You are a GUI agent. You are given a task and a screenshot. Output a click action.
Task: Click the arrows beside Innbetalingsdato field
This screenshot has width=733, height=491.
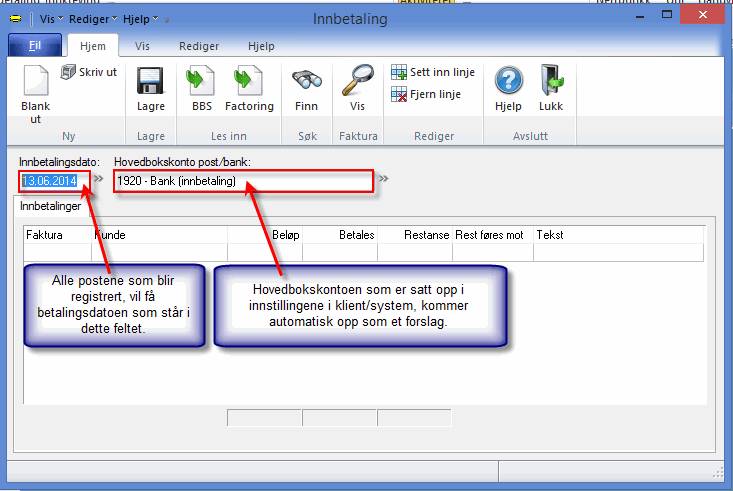pyautogui.click(x=98, y=179)
